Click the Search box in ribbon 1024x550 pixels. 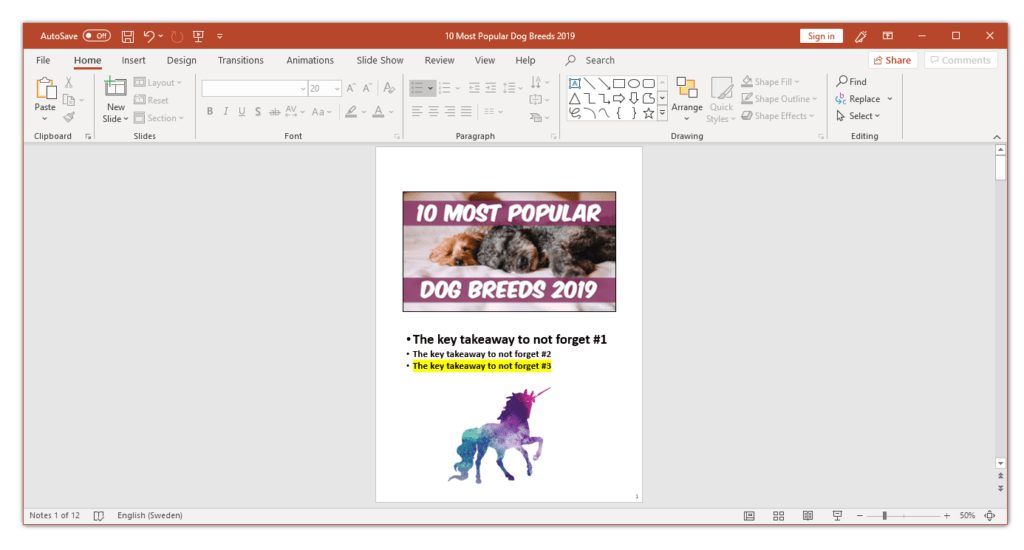click(590, 60)
